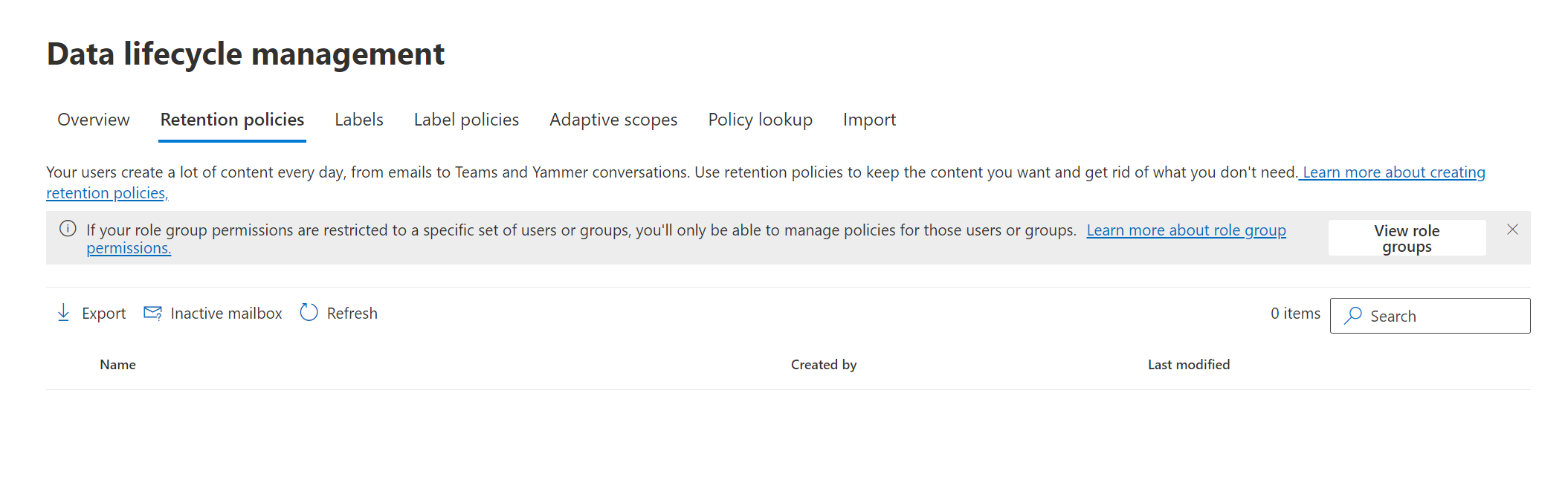Screen dimensions: 1568x500
Task: Switch to the Labels tab
Action: pos(359,120)
